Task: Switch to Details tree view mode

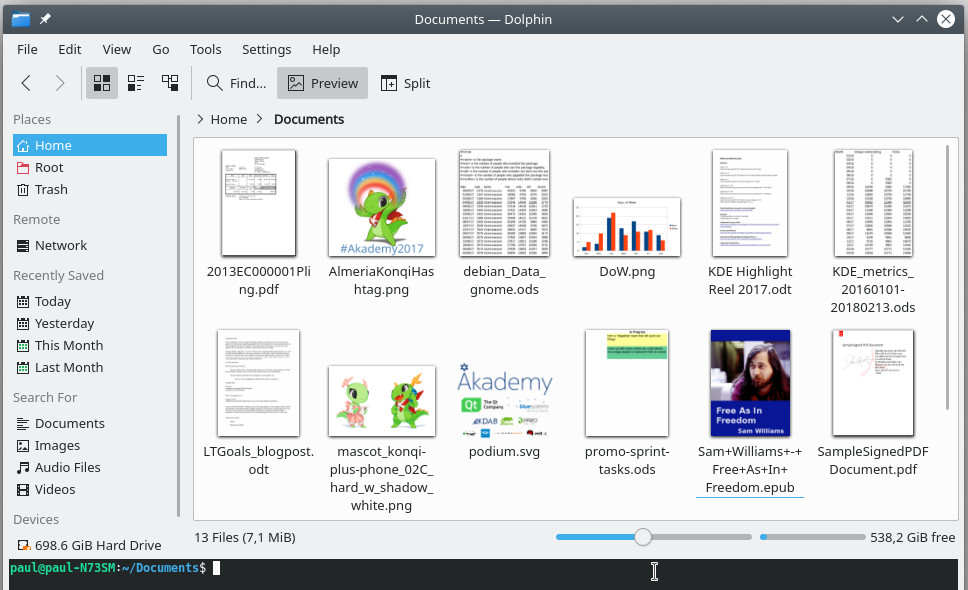Action: (x=170, y=83)
